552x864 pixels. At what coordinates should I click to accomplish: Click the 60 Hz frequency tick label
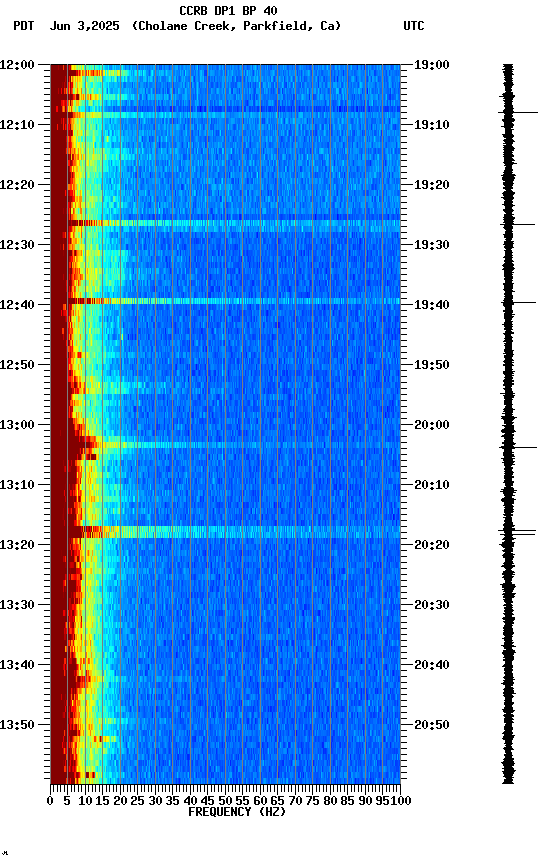(261, 802)
